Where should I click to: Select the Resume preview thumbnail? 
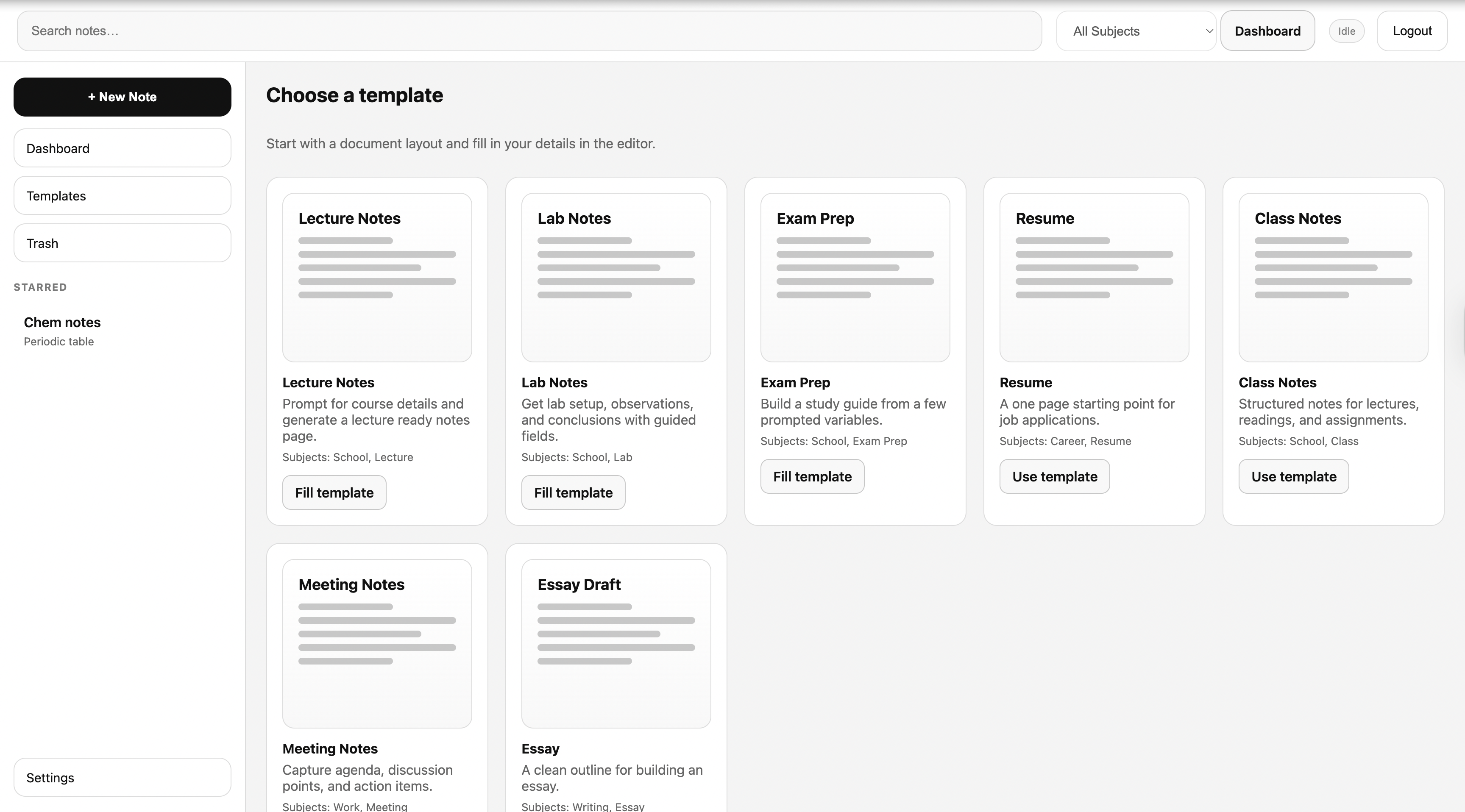point(1094,278)
